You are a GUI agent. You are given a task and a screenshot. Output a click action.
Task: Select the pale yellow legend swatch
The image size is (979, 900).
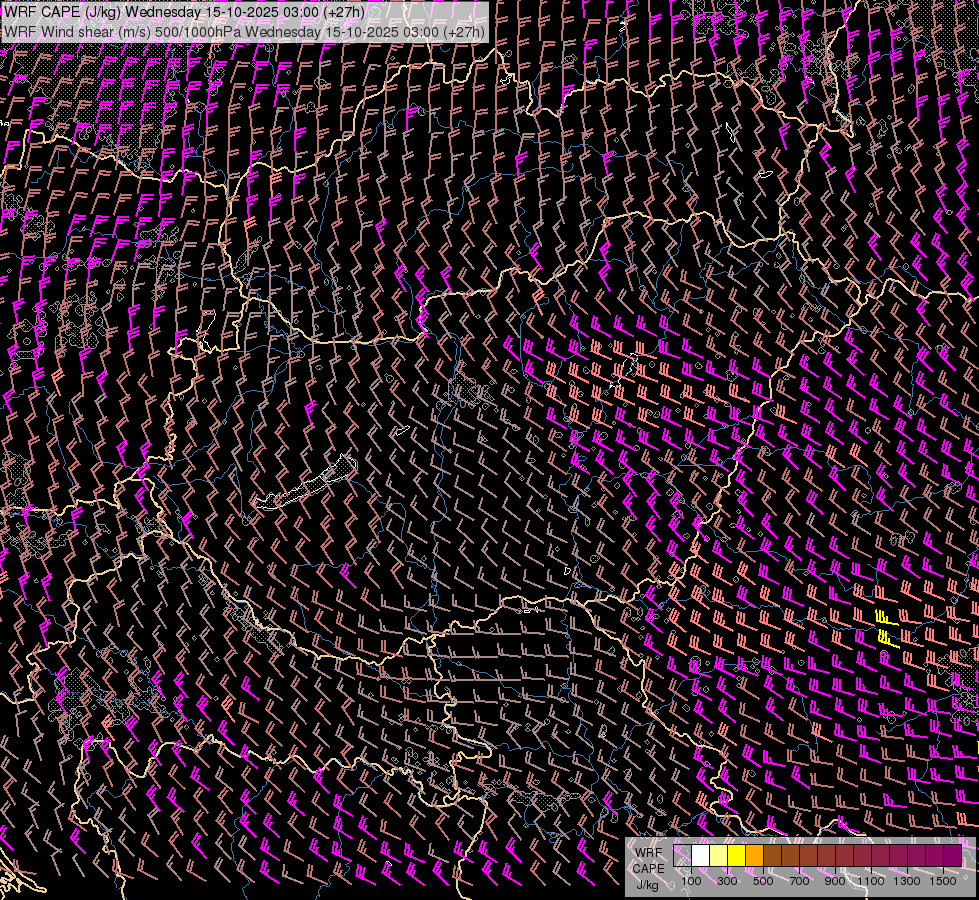tap(718, 856)
